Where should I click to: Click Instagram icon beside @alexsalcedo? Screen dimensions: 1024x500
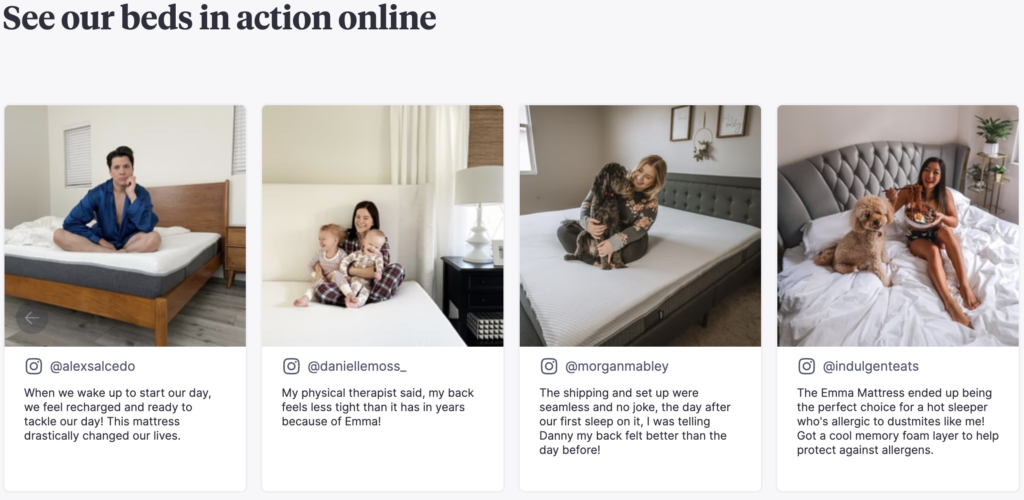34,366
